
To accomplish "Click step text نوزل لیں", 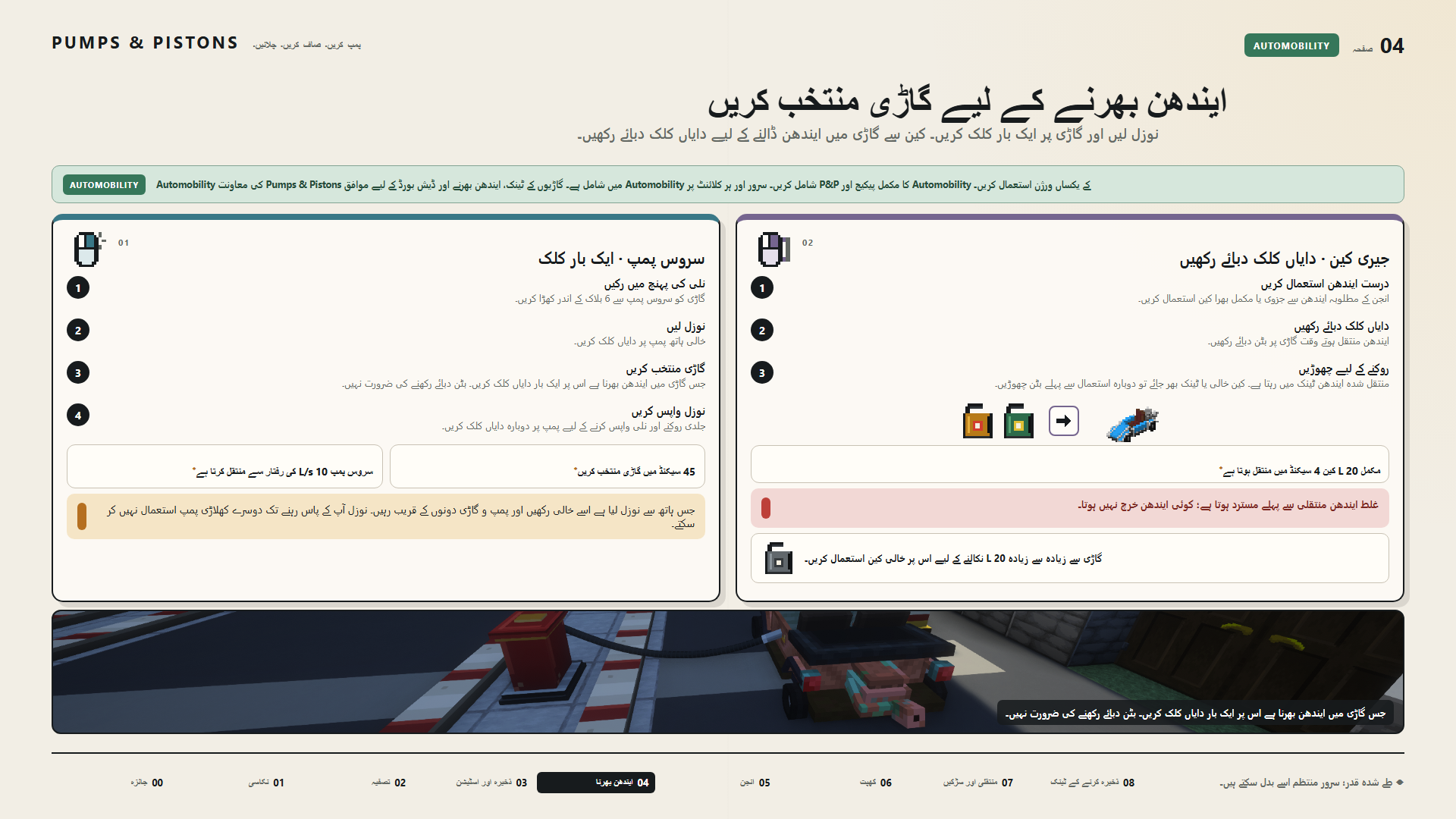I will [x=686, y=327].
